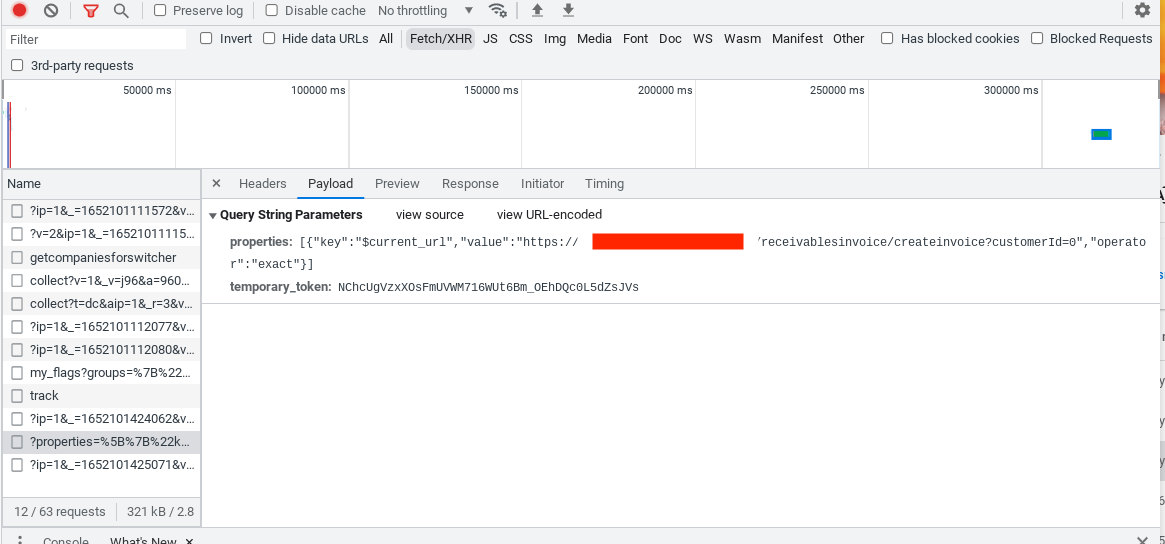The image size is (1165, 544).
Task: Select getcompaniesforswitcher request row
Action: tap(101, 258)
